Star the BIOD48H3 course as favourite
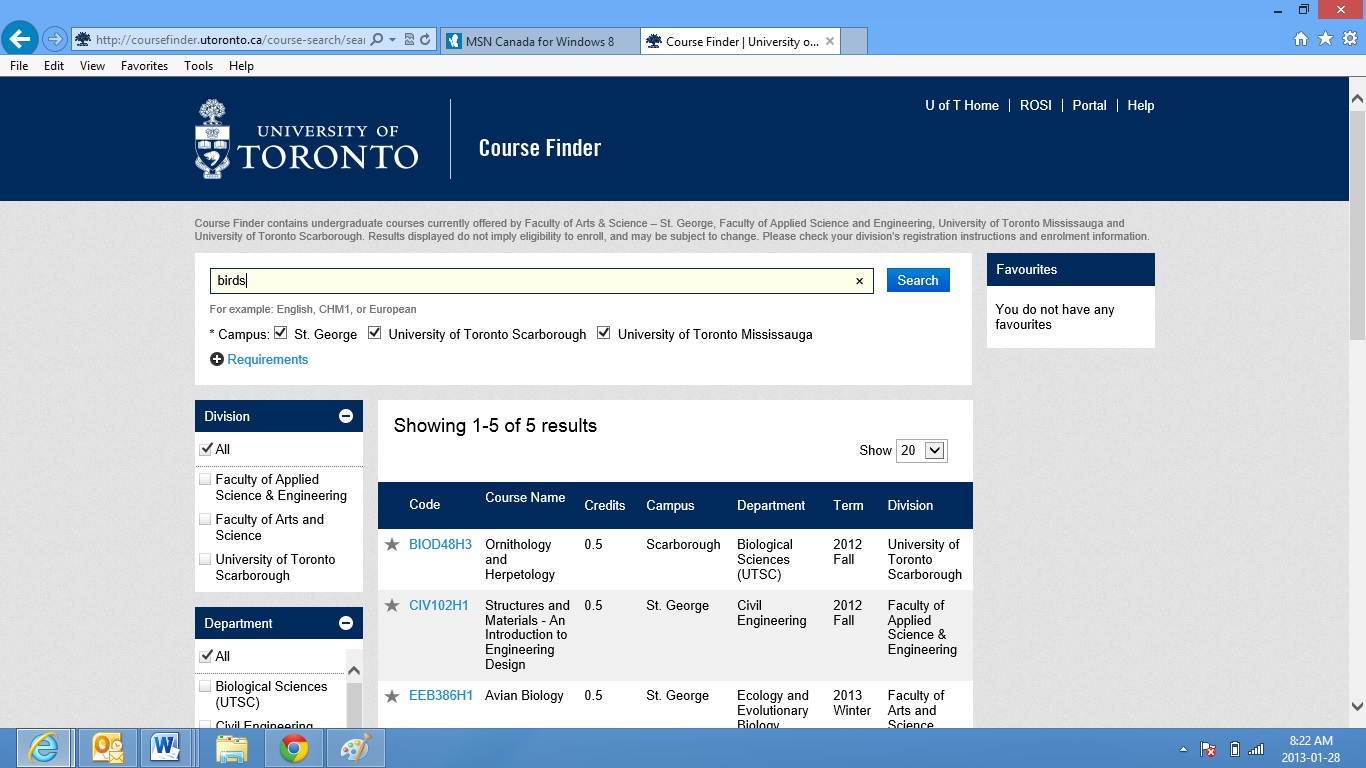Viewport: 1366px width, 768px height. click(392, 545)
